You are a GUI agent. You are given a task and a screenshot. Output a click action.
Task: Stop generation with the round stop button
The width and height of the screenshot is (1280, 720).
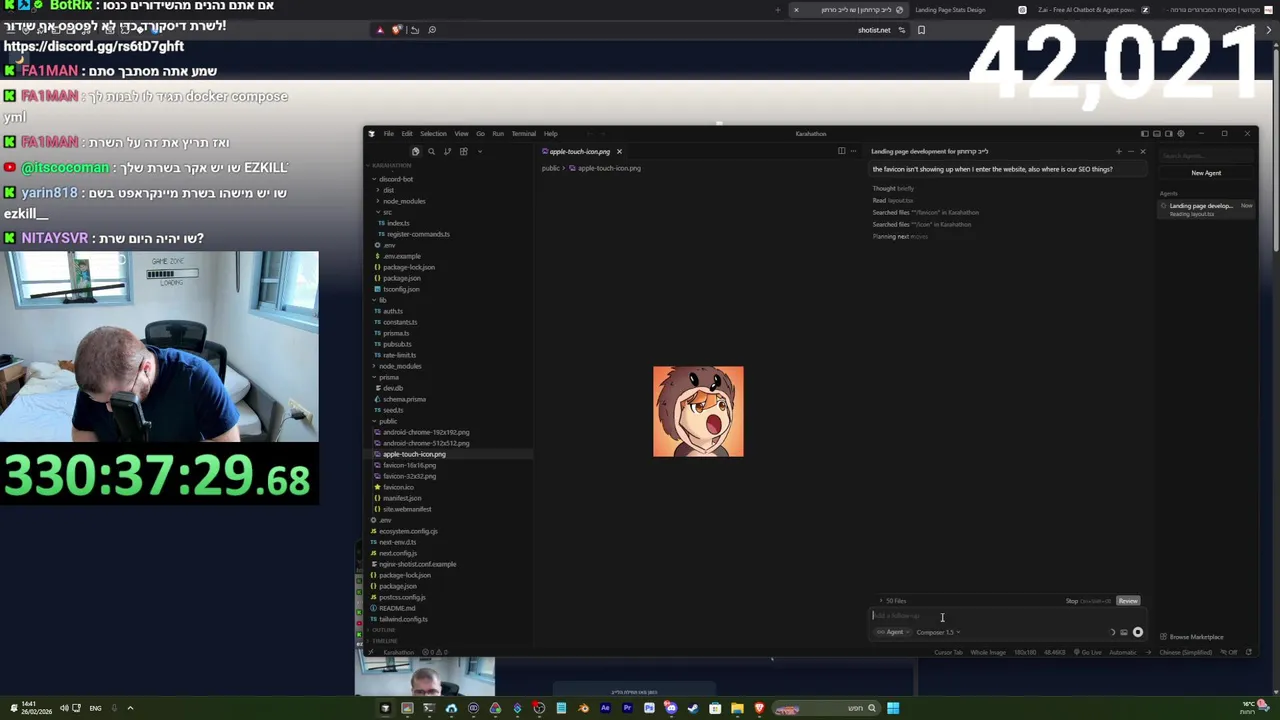tap(1137, 632)
